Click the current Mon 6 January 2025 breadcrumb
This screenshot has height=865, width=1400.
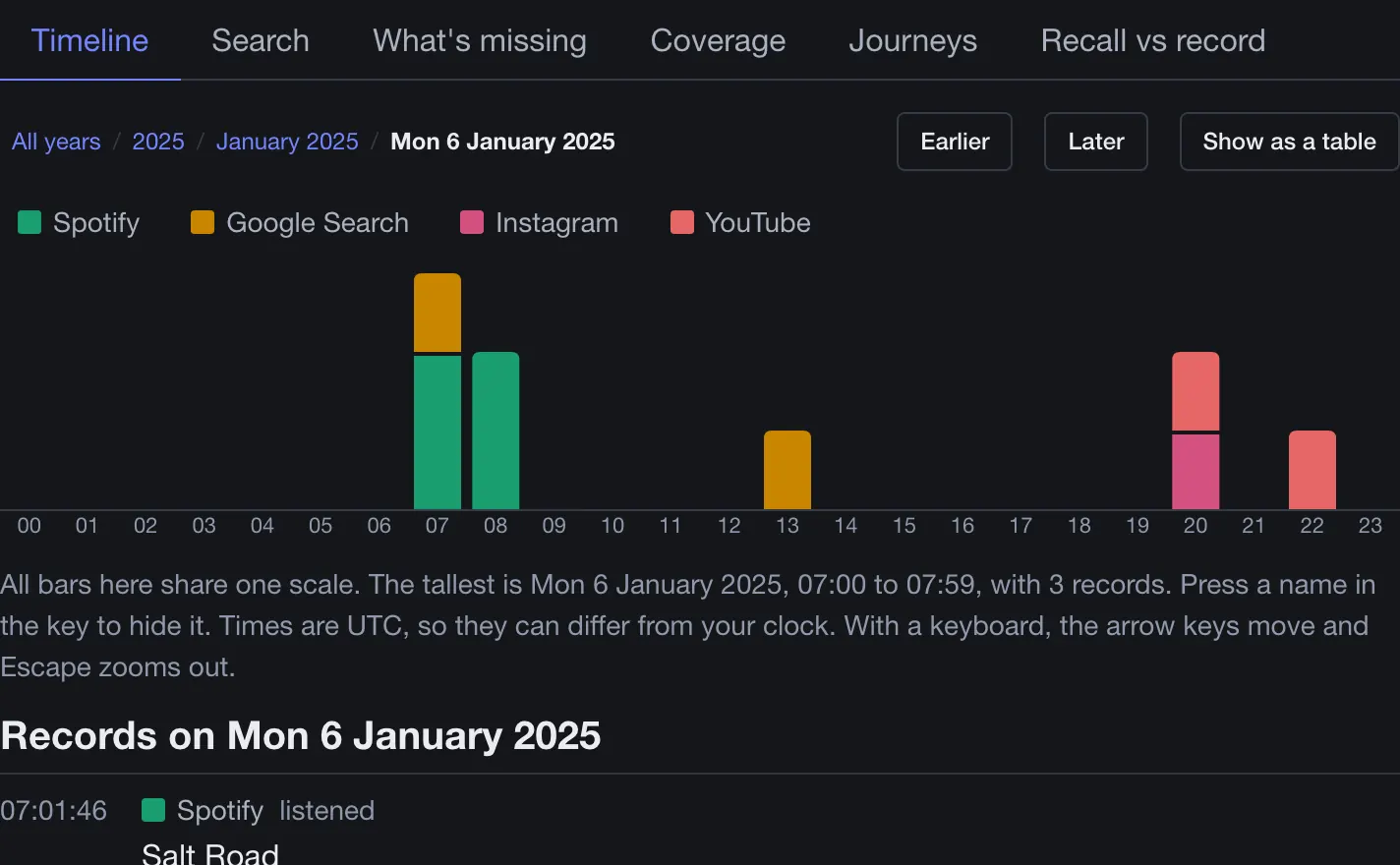pos(502,142)
